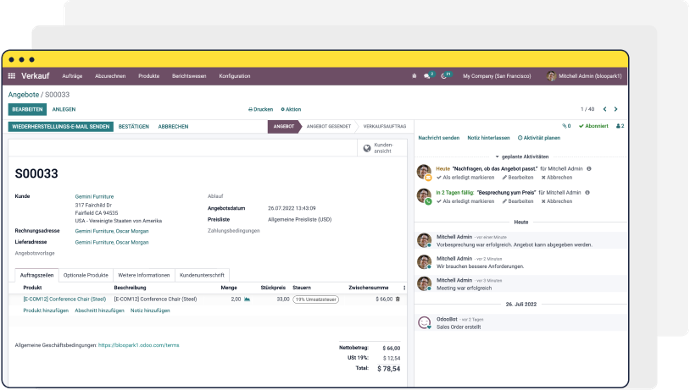The width and height of the screenshot is (690, 390).
Task: Select VERKAUFSAUFTRAG status stage
Action: 385,126
